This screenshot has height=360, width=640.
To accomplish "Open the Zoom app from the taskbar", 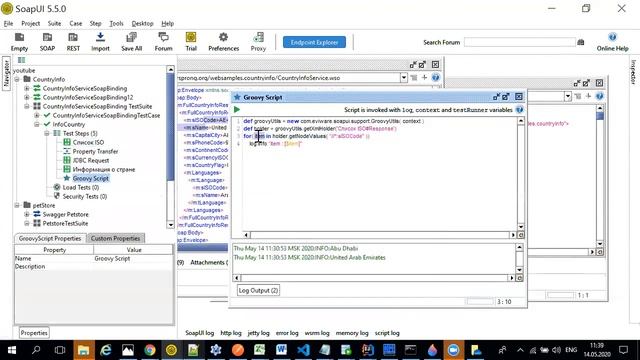I will (453, 350).
